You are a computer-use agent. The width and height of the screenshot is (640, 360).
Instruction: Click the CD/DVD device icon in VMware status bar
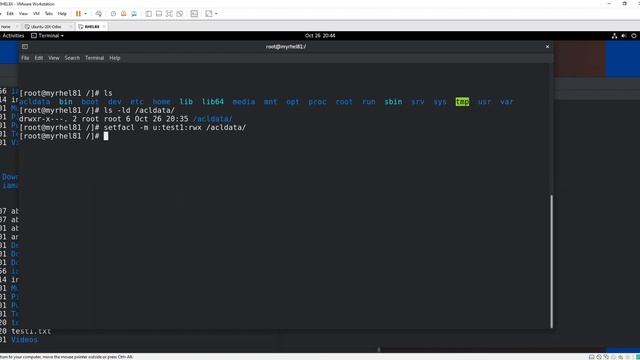pos(599,357)
